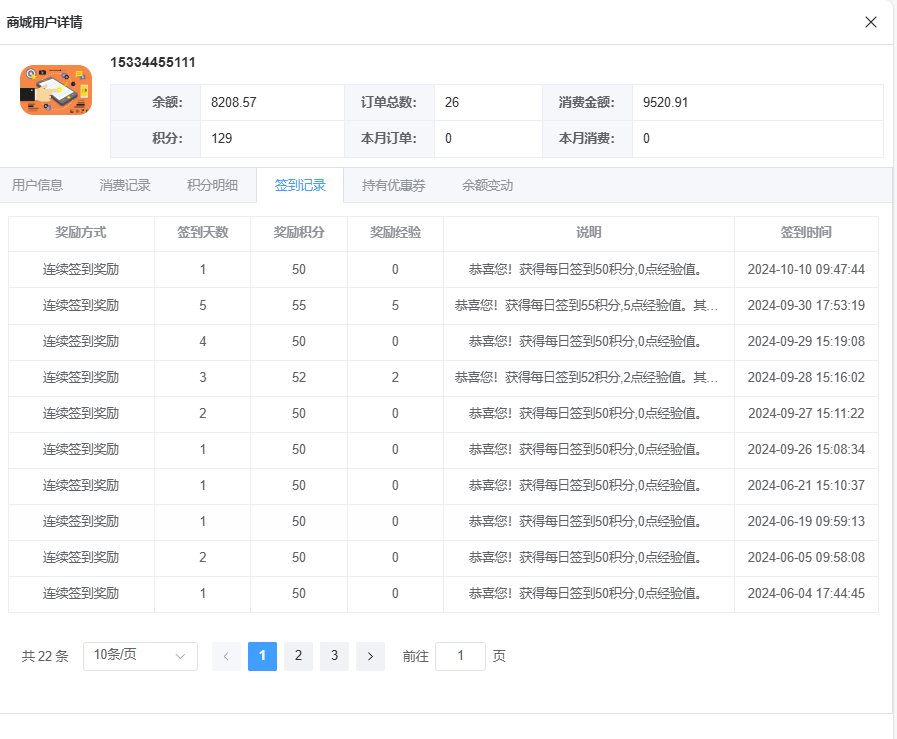Select the 积分明细 tab
Image resolution: width=897 pixels, height=739 pixels.
[212, 185]
